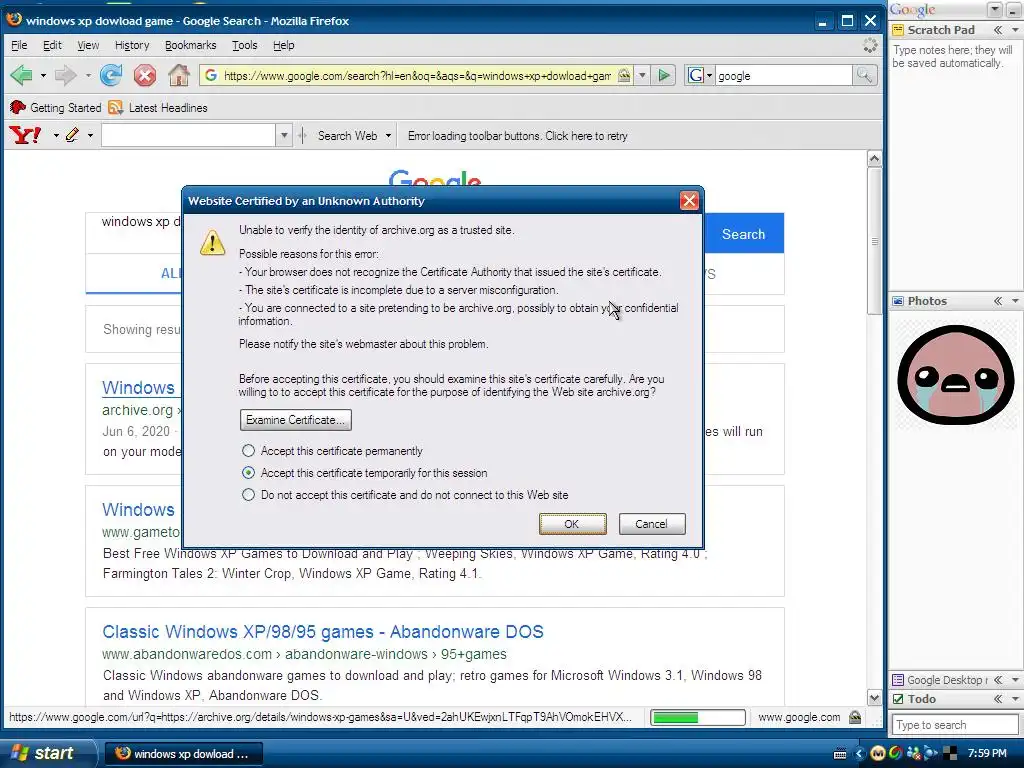
Task: Select Accept this certificate temporarily for this session
Action: pos(248,472)
